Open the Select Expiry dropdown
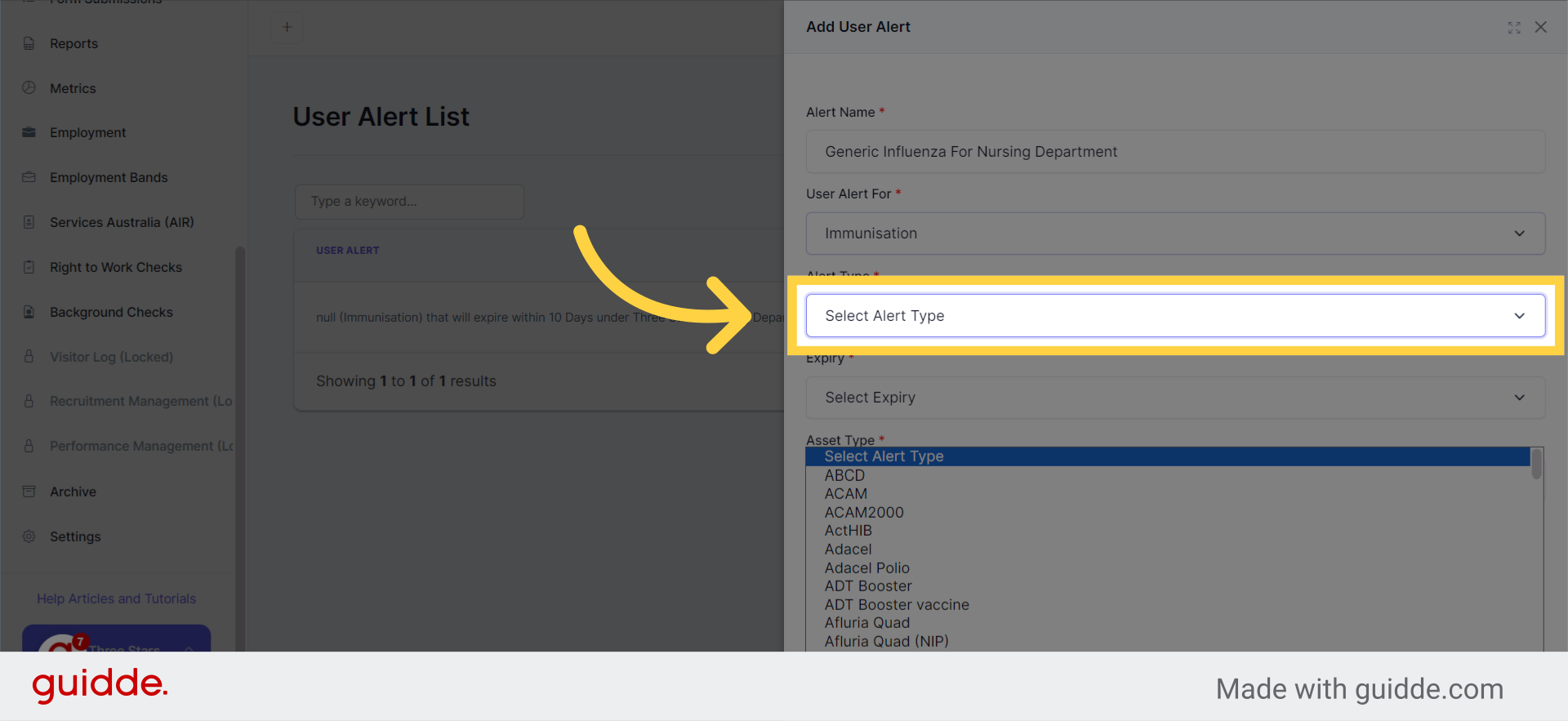This screenshot has height=721, width=1568. tap(1175, 398)
